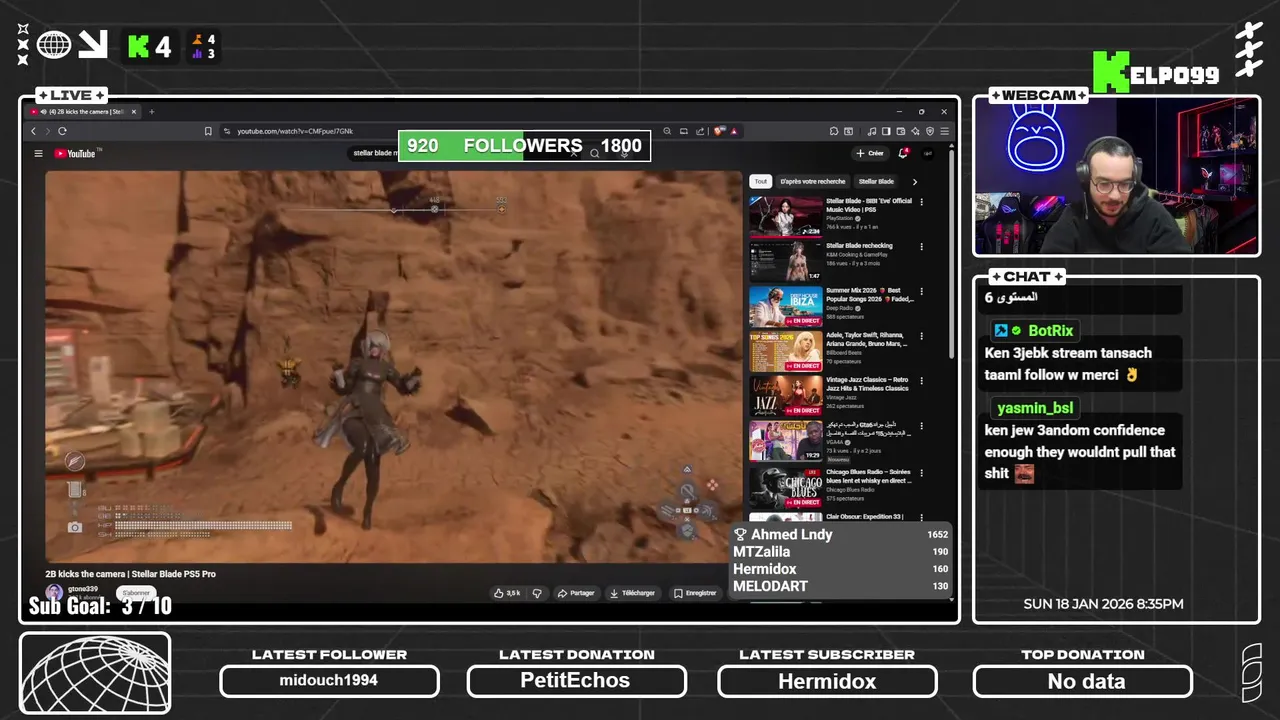This screenshot has width=1280, height=720.
Task: Click the share page icon in address bar
Action: 700,131
